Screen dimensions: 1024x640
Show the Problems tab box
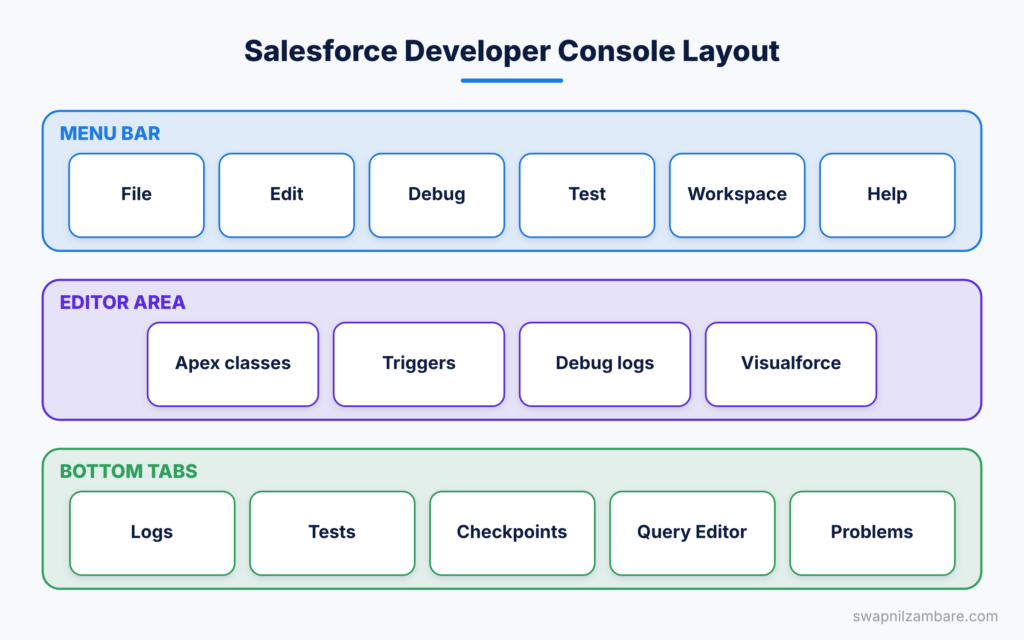[x=872, y=534]
